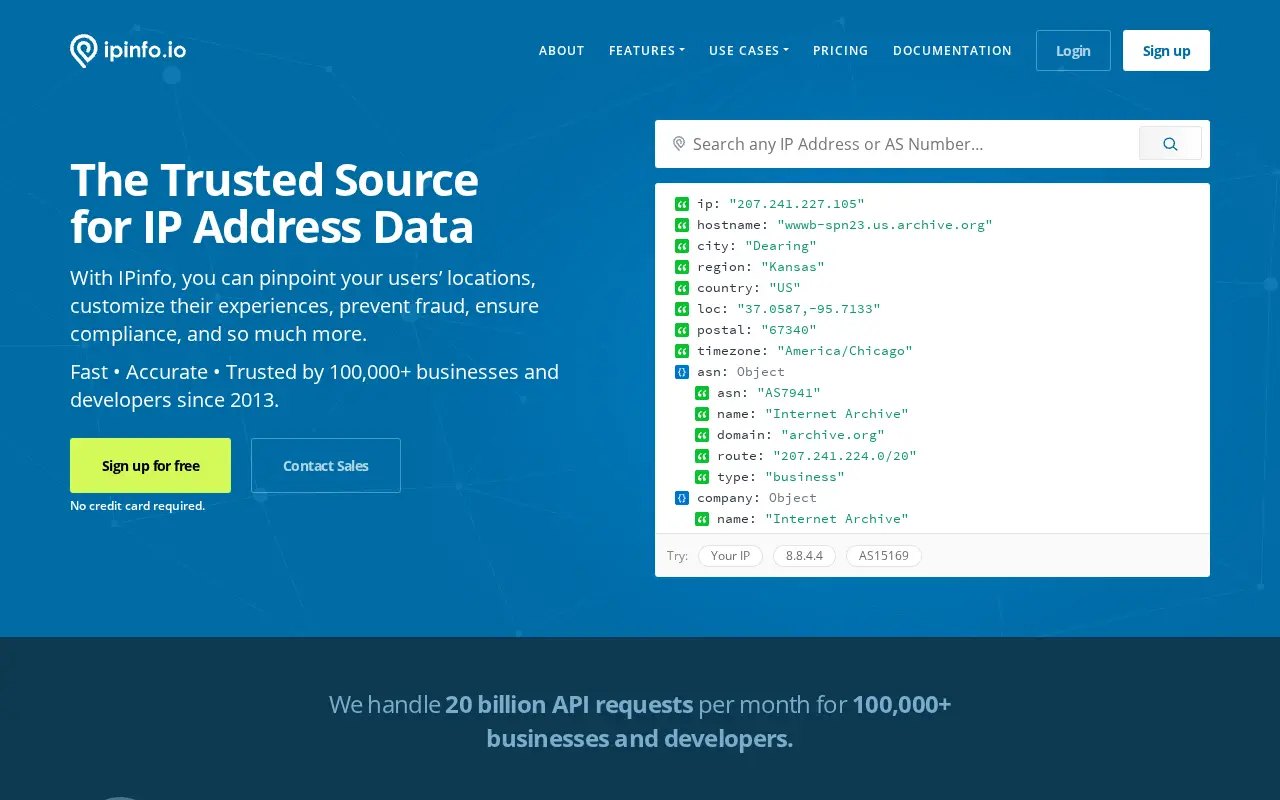Viewport: 1280px width, 800px height.
Task: Open the Pricing page
Action: [x=841, y=51]
